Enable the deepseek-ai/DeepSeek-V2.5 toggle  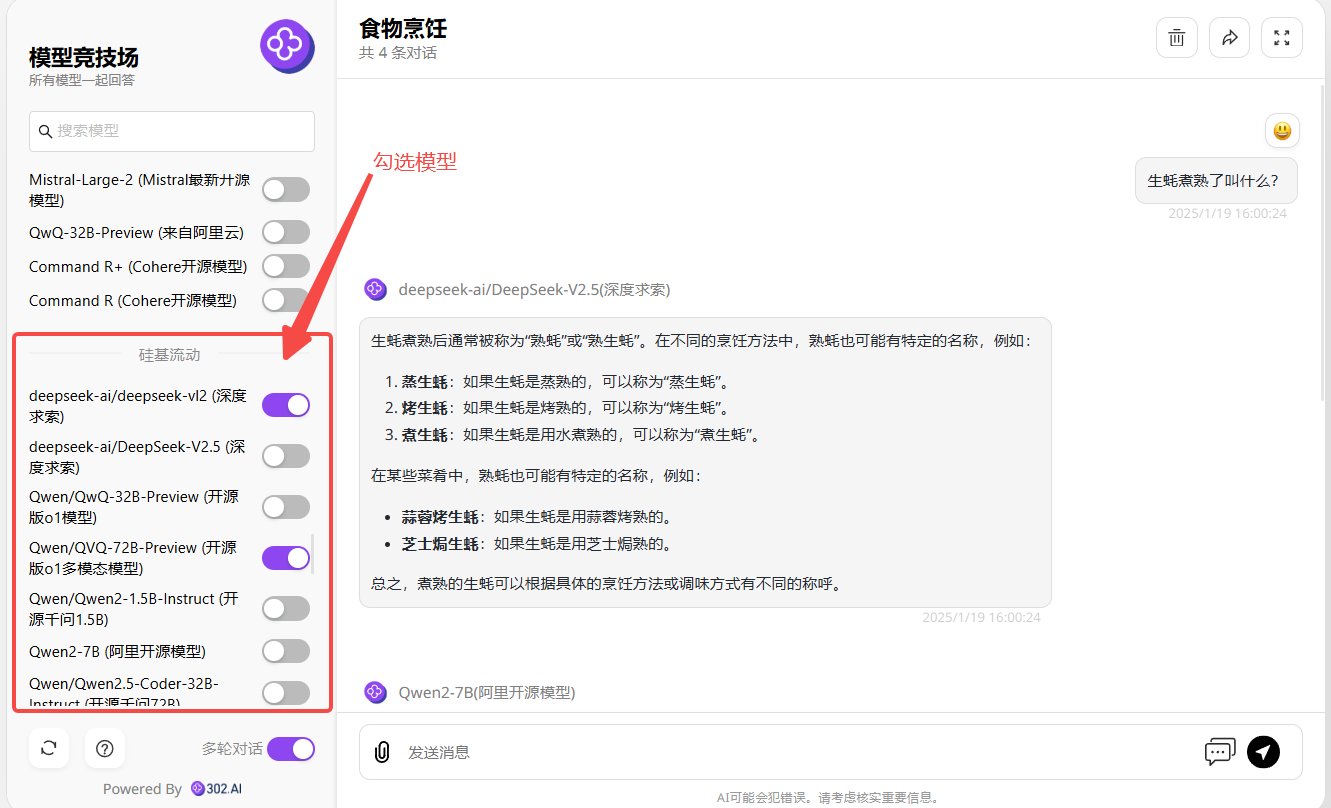pyautogui.click(x=286, y=456)
